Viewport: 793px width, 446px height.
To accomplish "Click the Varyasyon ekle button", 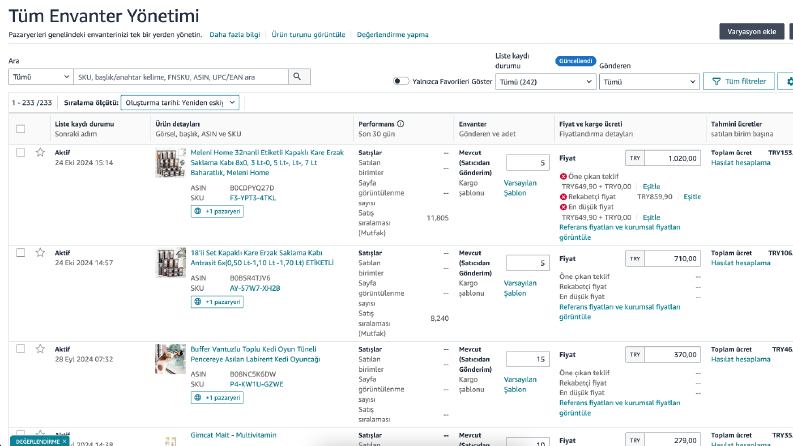I will pos(752,31).
